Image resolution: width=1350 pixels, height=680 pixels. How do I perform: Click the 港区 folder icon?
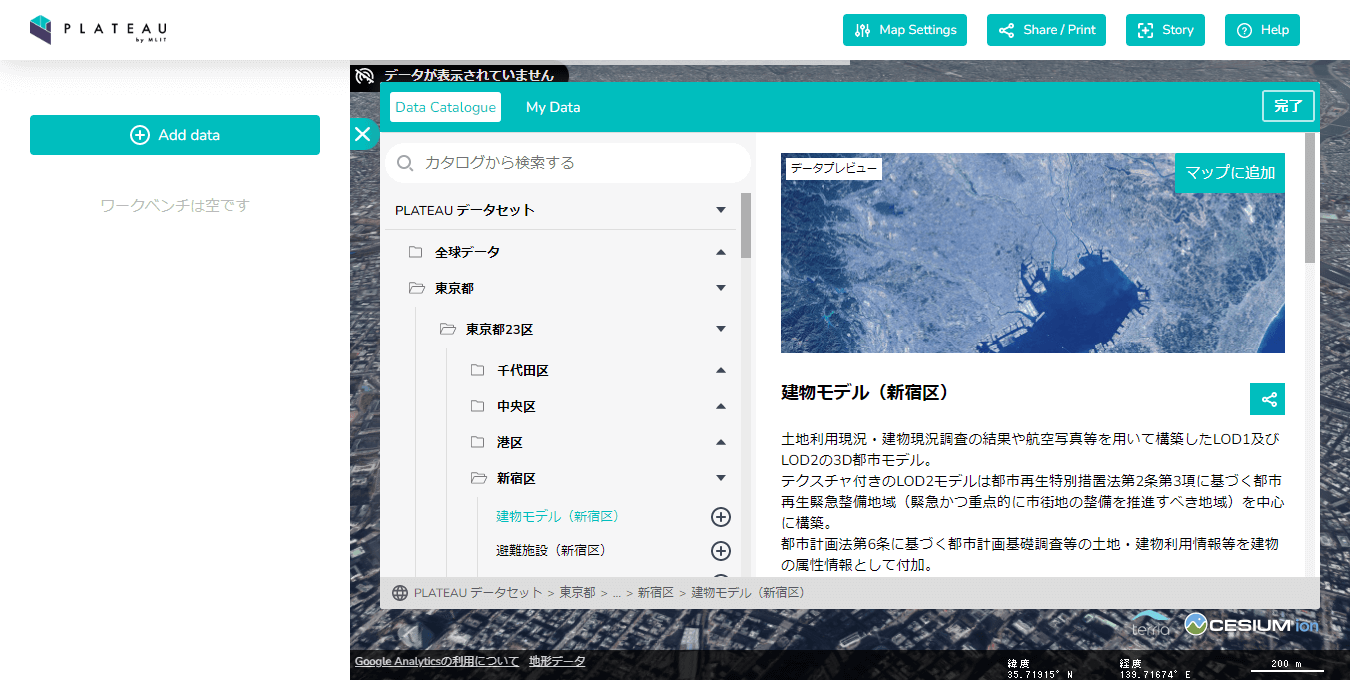[478, 442]
